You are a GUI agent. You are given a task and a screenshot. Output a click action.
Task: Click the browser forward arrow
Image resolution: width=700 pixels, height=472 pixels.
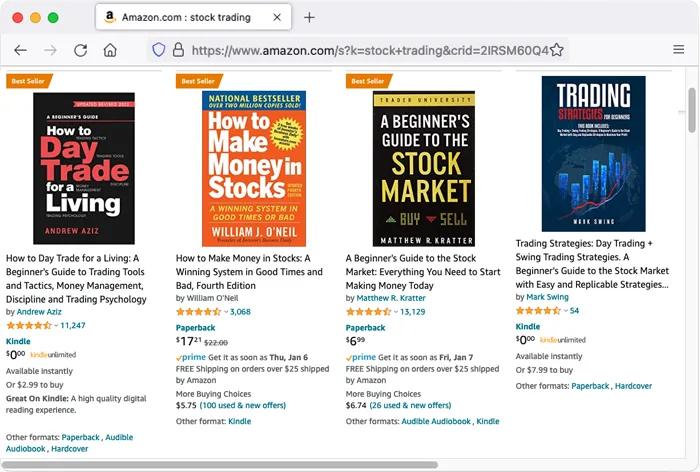[50, 50]
